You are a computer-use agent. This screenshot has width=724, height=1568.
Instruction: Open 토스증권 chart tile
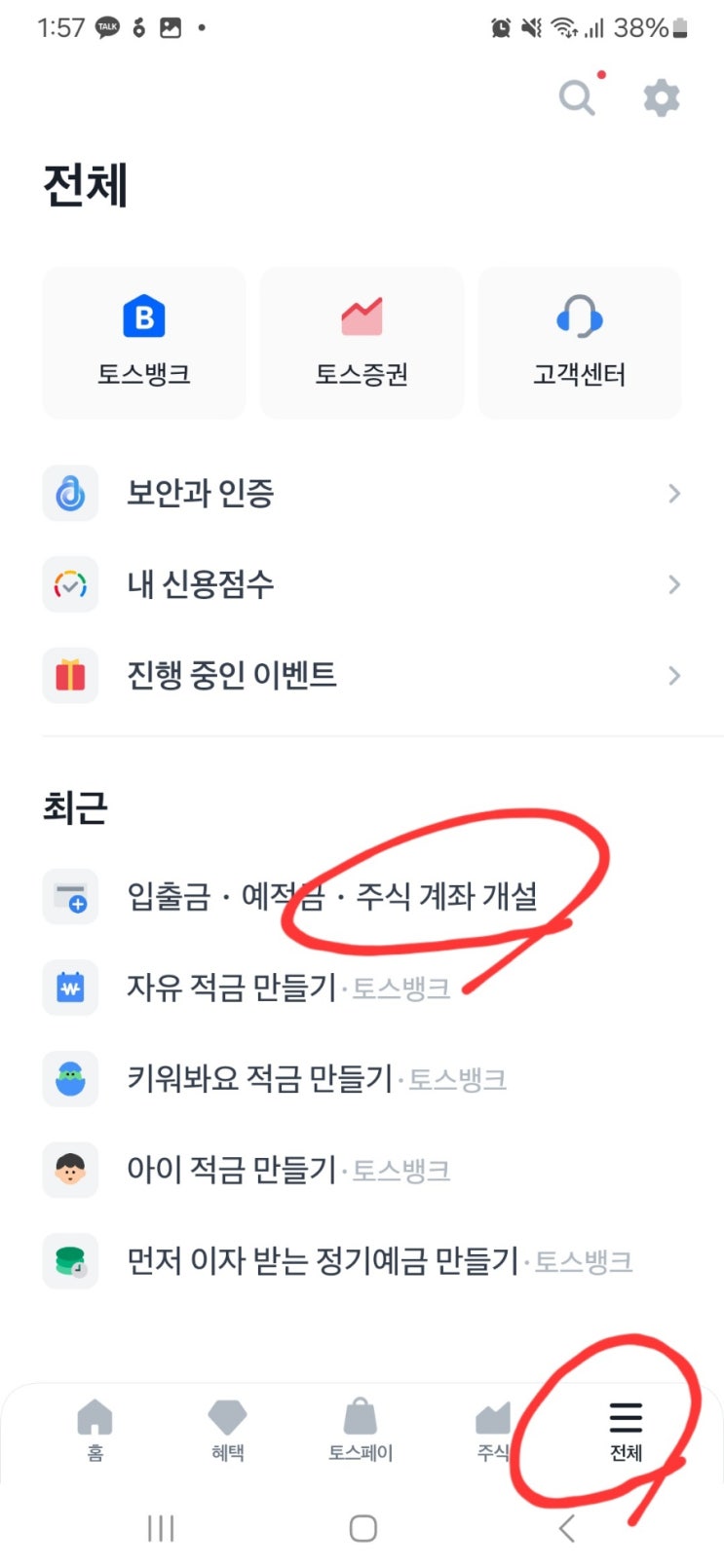362,343
